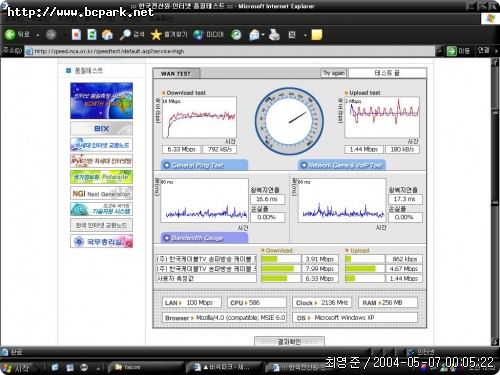Click the banner with blue flower logo

pos(101,241)
